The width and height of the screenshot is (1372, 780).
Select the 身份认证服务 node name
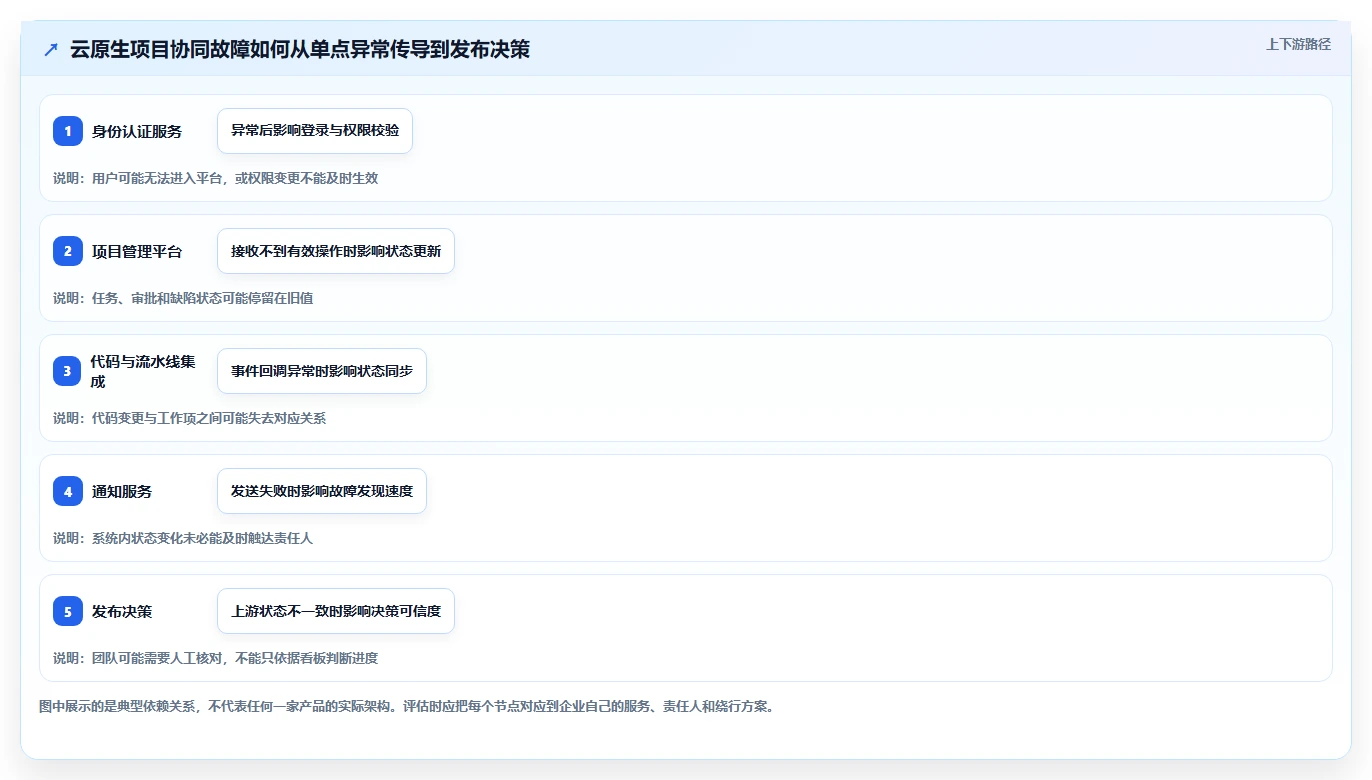[137, 131]
